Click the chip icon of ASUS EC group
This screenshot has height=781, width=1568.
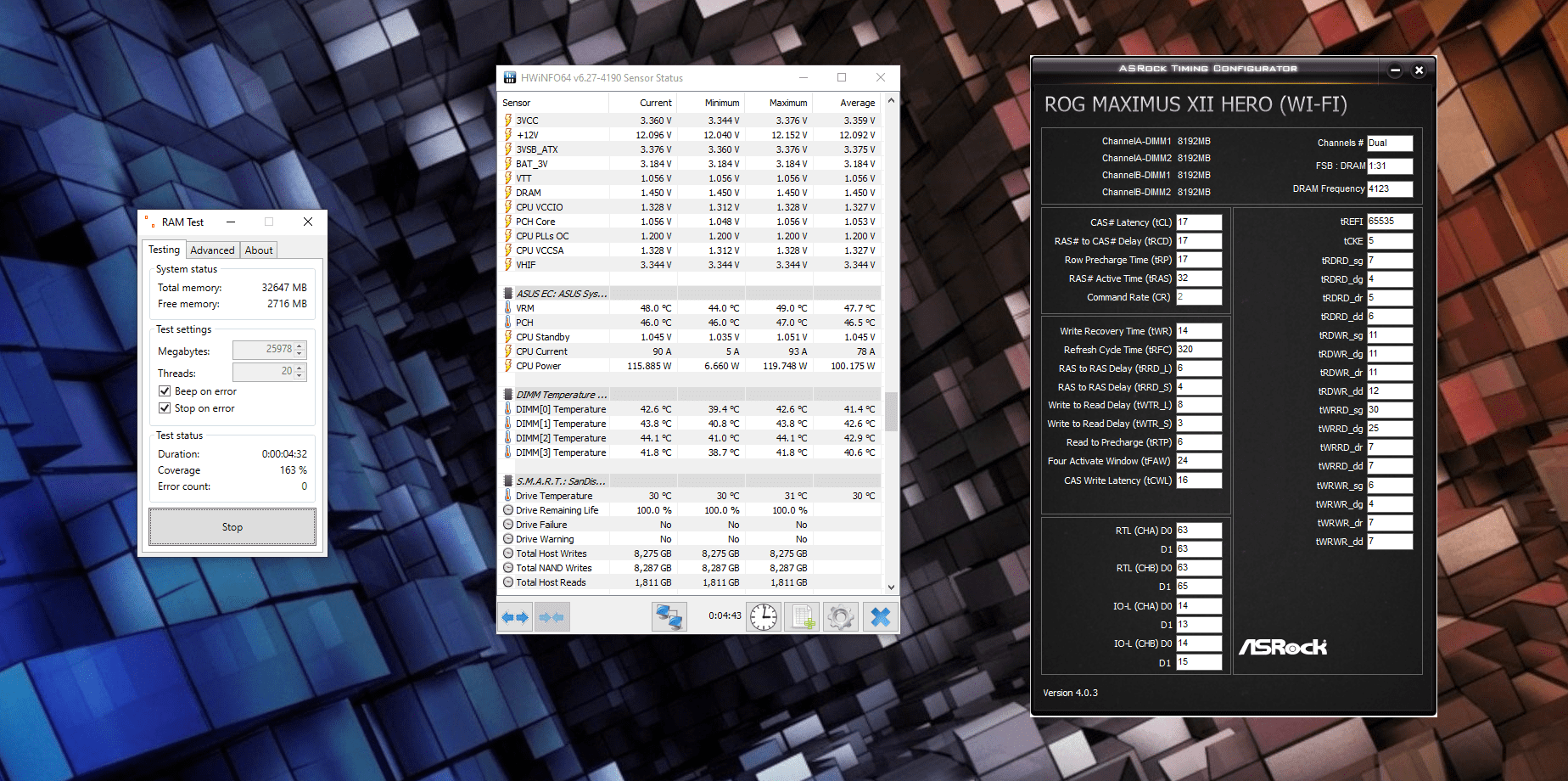(x=508, y=294)
